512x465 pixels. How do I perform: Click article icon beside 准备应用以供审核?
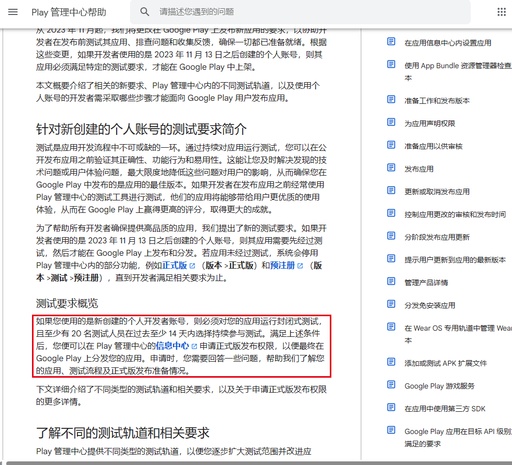(x=391, y=145)
